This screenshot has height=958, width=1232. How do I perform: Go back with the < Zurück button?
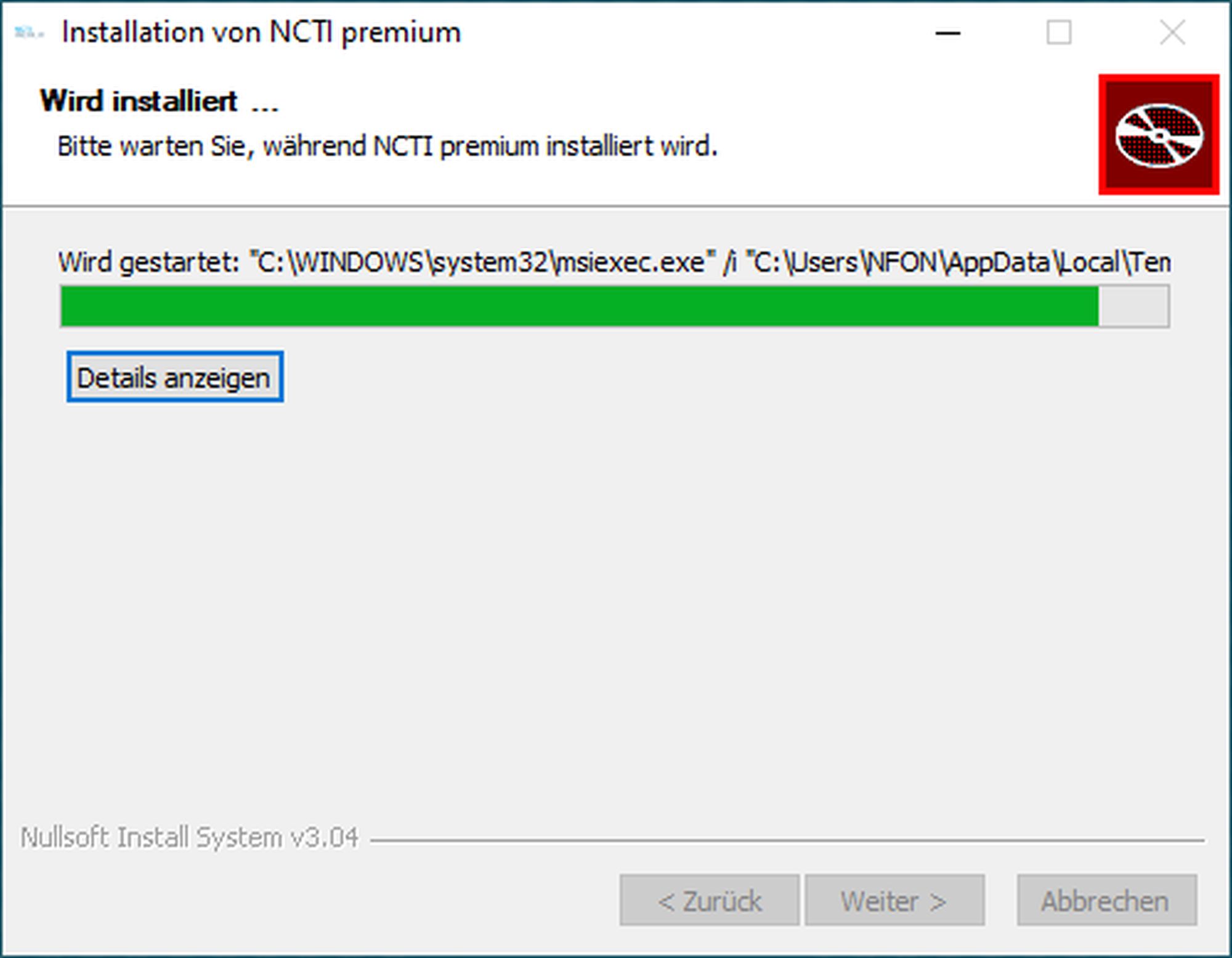pos(709,900)
